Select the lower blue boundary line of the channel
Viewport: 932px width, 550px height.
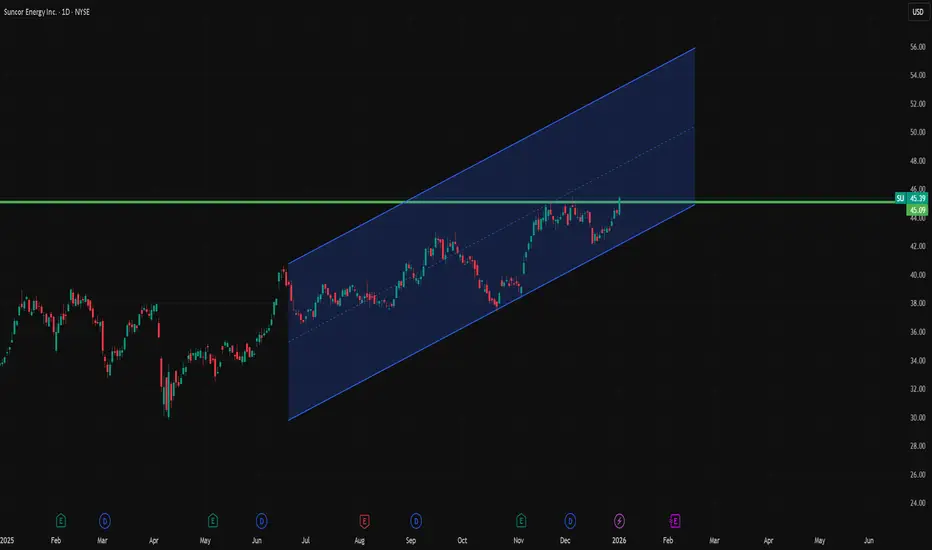click(x=492, y=312)
